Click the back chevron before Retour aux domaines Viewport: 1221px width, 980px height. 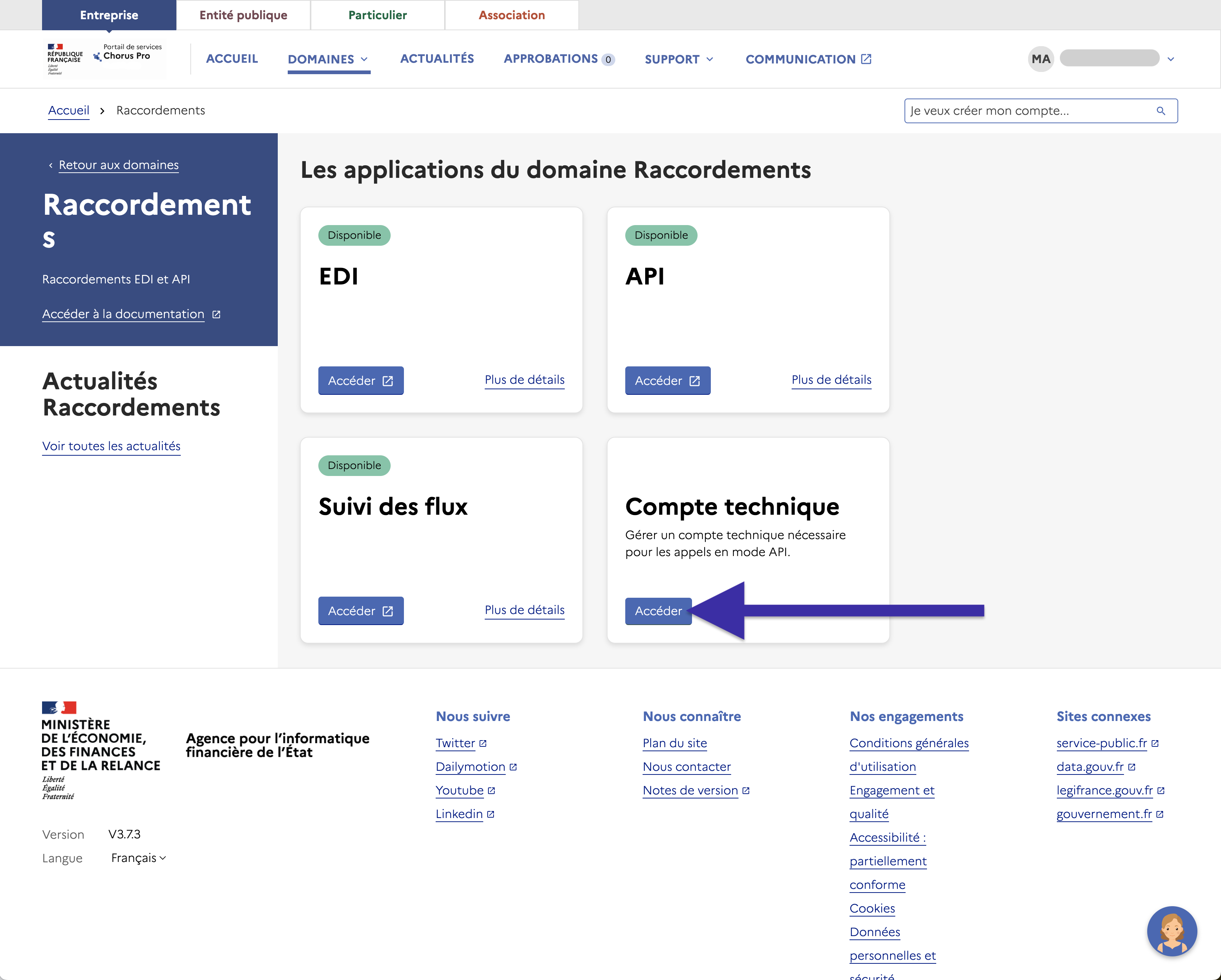tap(51, 165)
